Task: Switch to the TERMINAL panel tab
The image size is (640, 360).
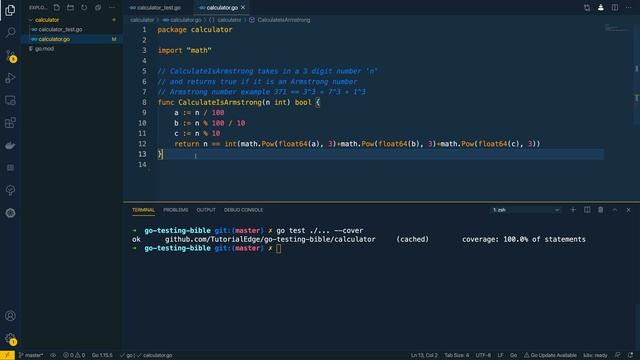Action: pos(143,210)
